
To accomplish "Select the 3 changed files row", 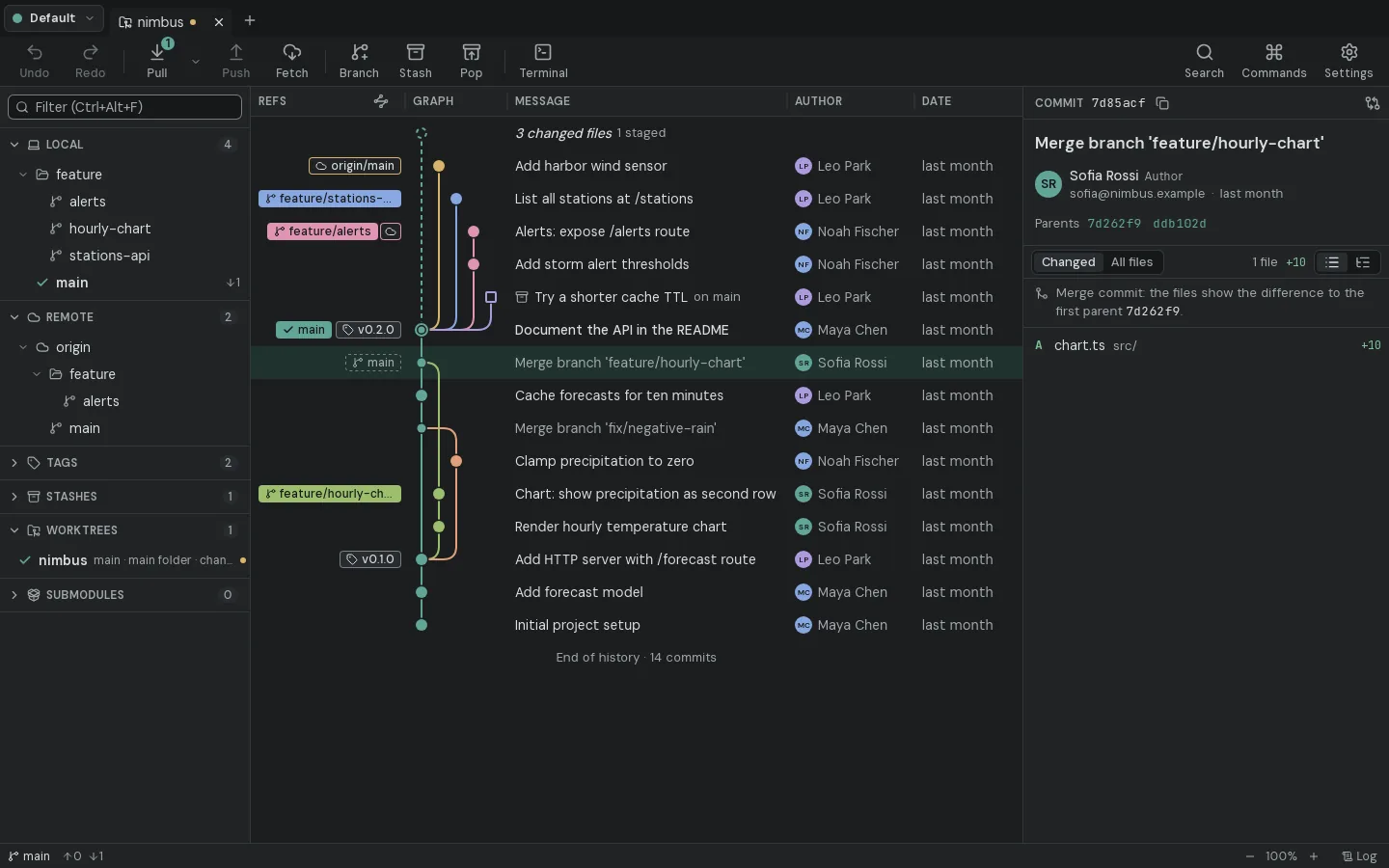I will click(x=637, y=133).
